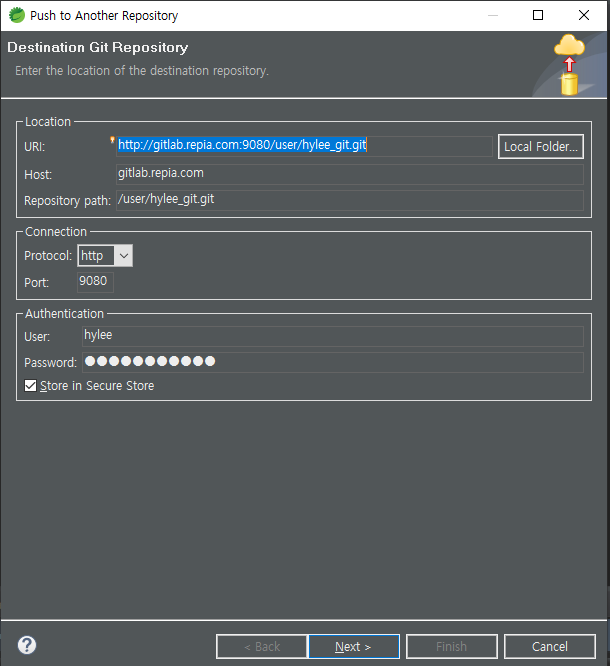Screen dimensions: 610x666
Task: Click into the Host field
Action: (x=348, y=173)
